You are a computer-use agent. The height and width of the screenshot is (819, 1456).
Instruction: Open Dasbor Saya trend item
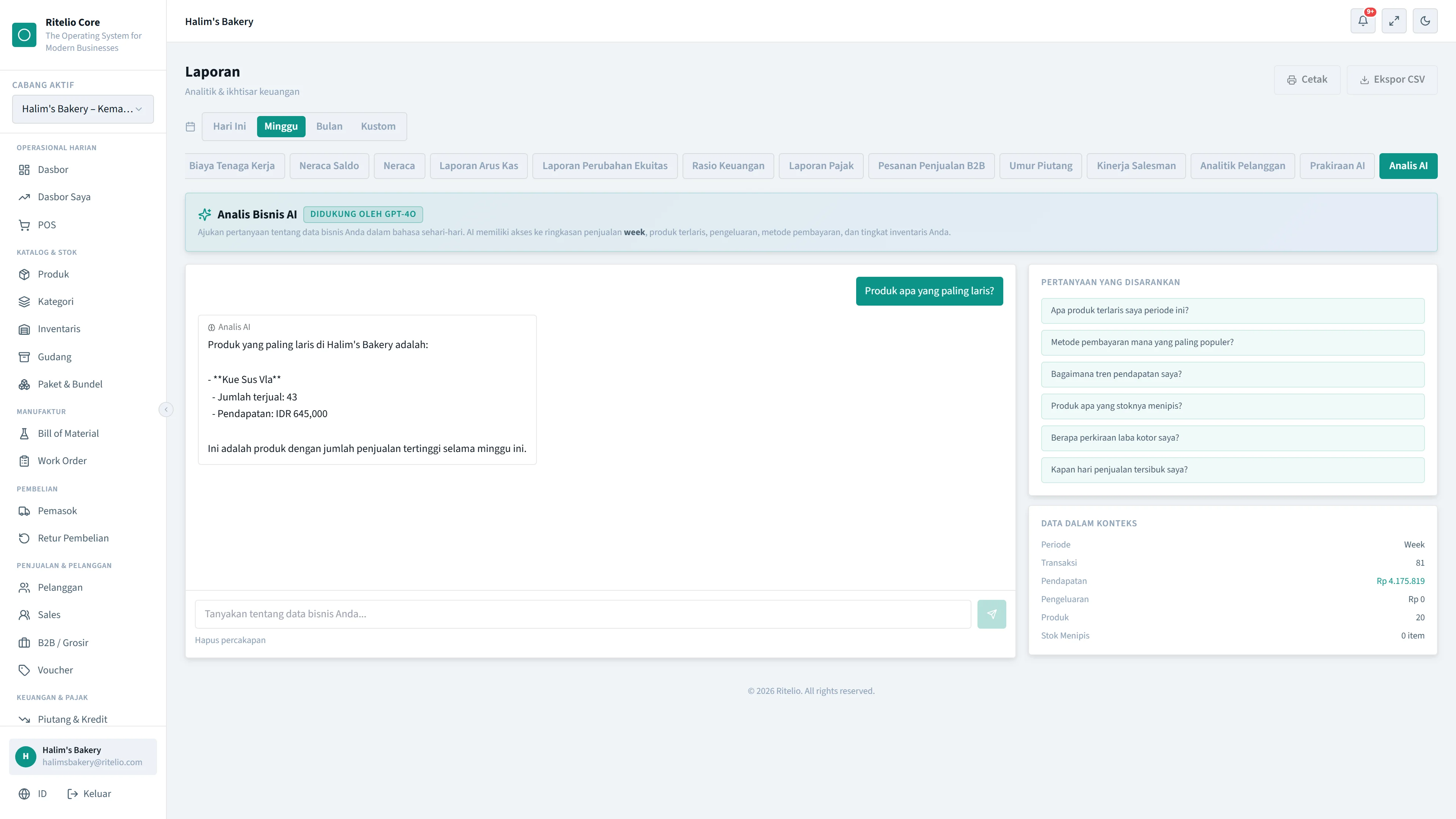[x=83, y=197]
